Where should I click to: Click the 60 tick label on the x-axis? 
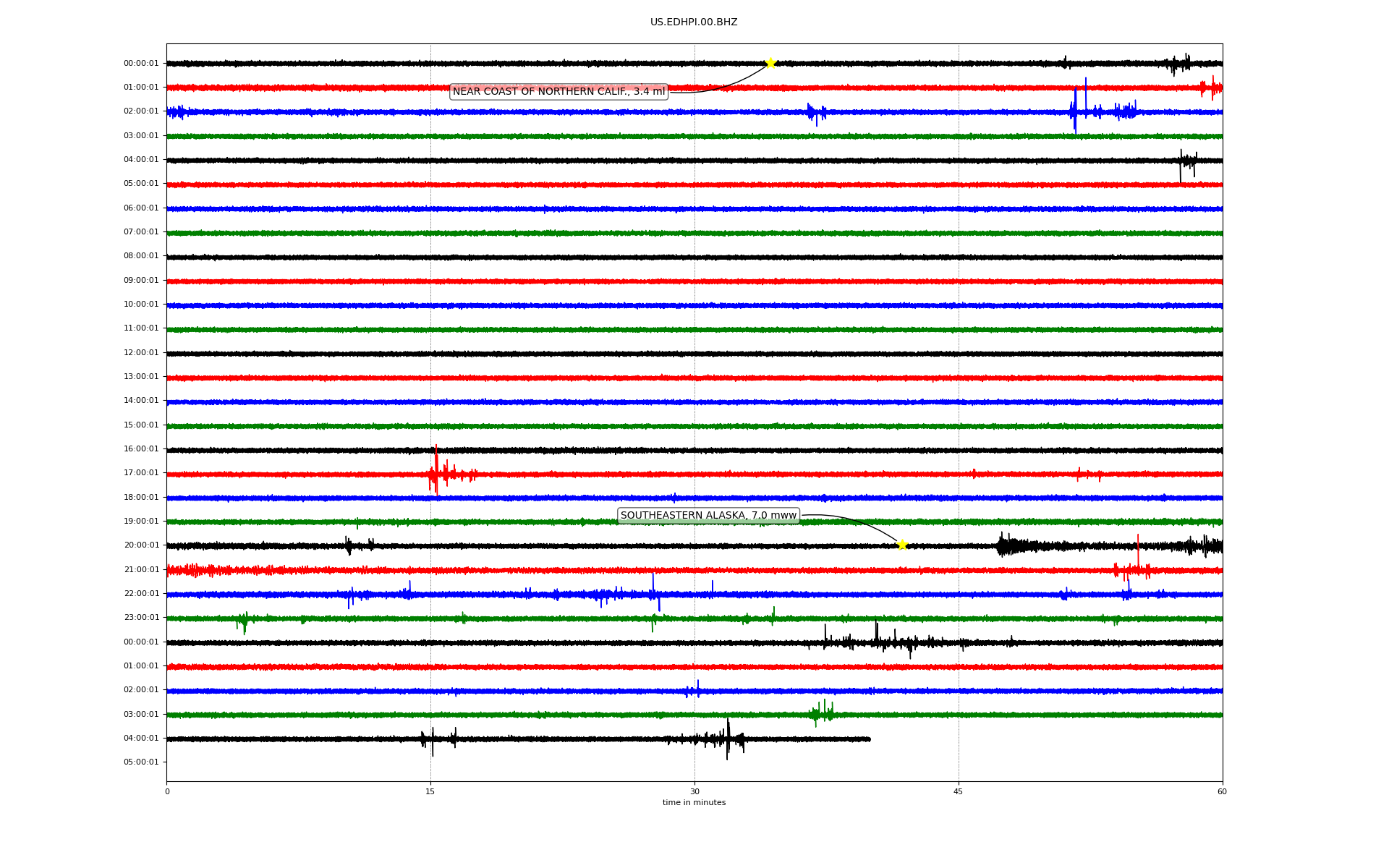click(x=1222, y=791)
